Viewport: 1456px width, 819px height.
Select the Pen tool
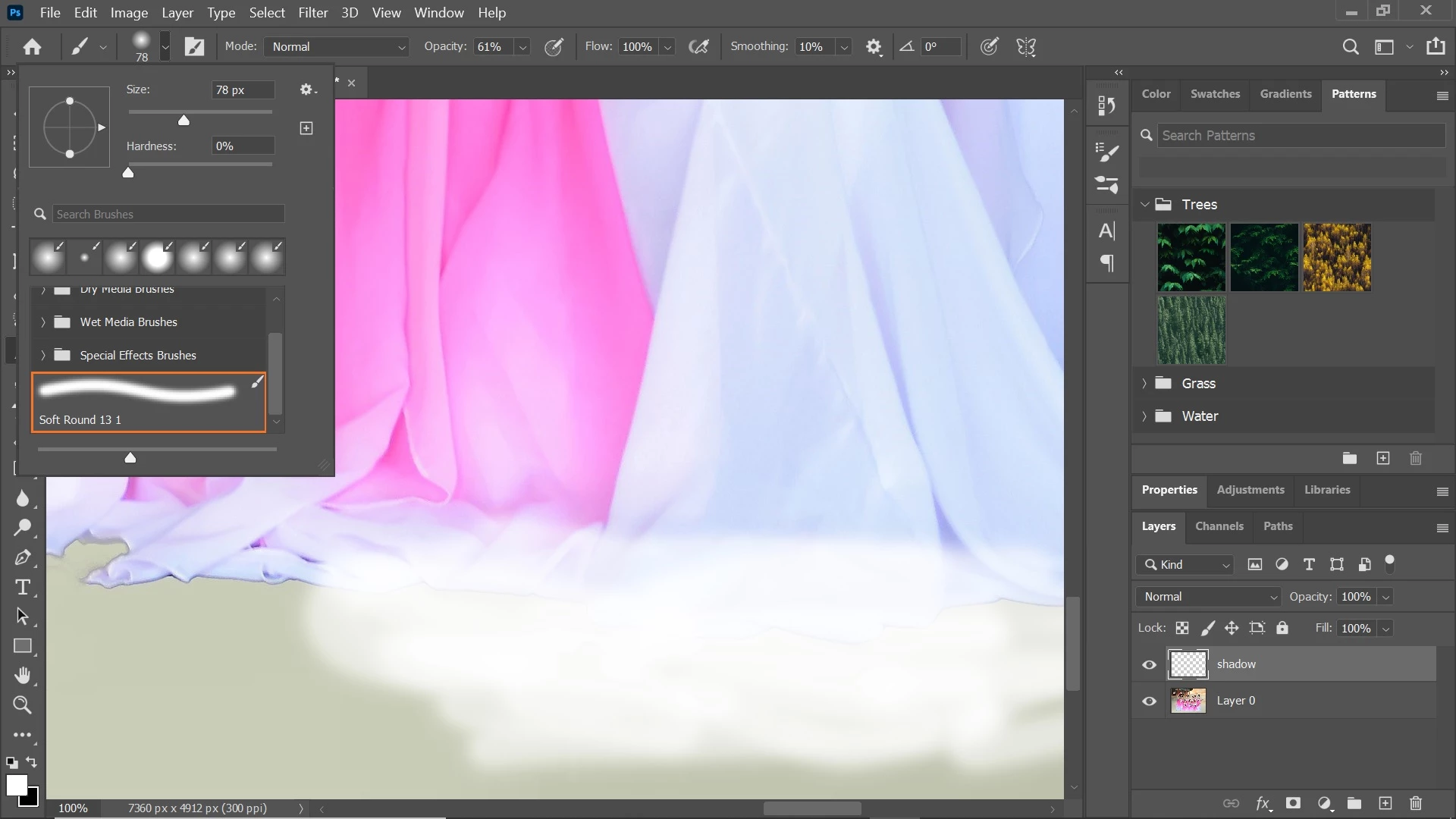coord(23,558)
